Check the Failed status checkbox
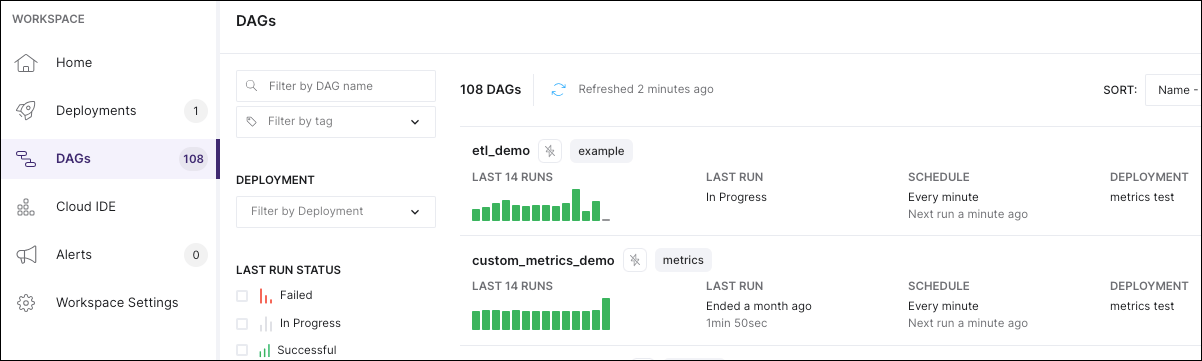The height and width of the screenshot is (361, 1202). tap(242, 296)
